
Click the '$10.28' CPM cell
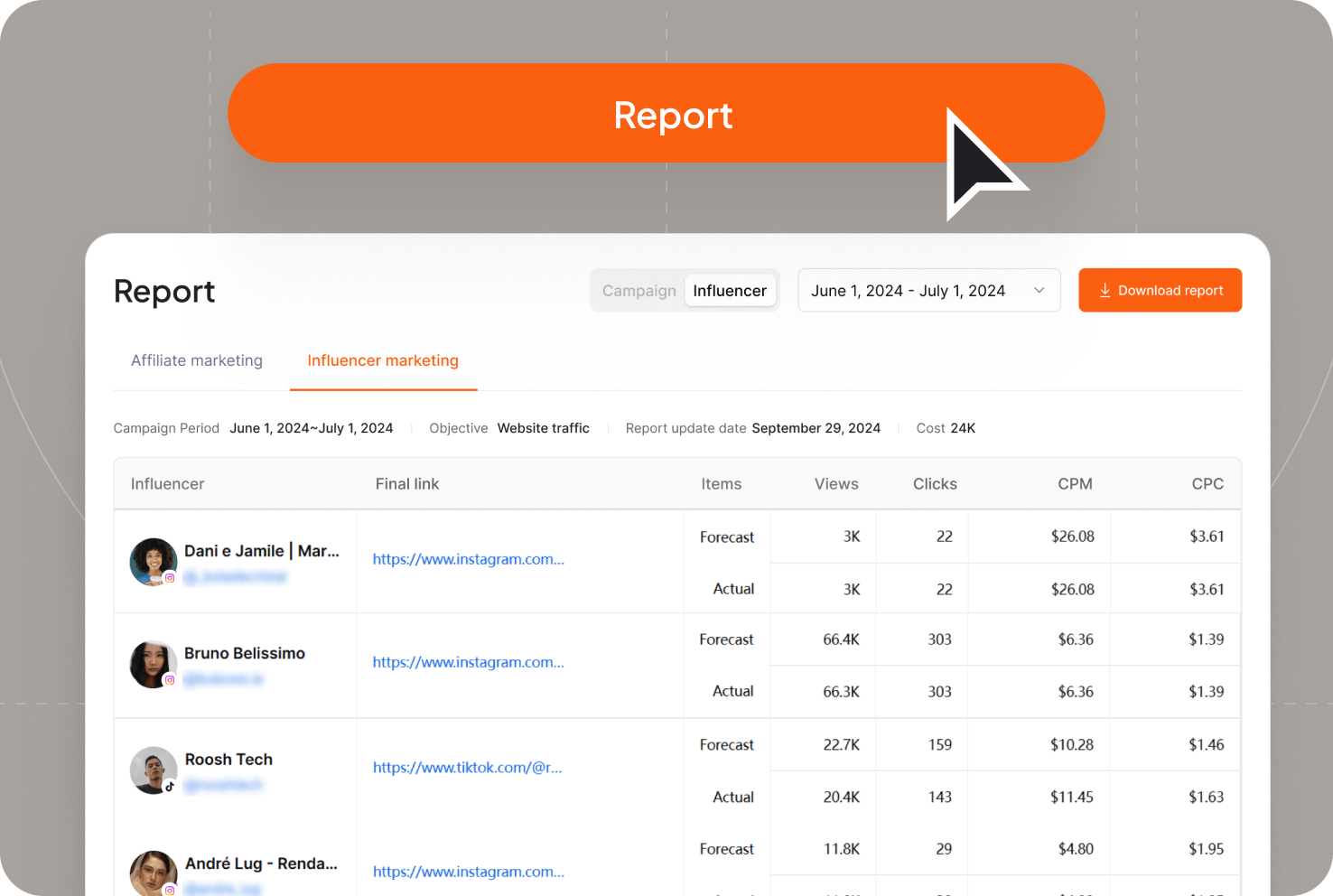coord(1072,745)
